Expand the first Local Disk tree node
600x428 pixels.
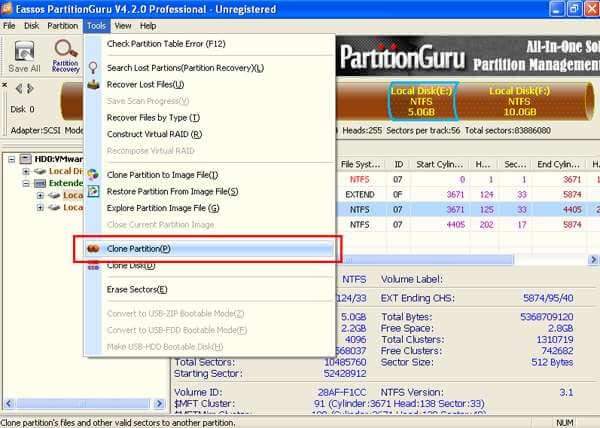pyautogui.click(x=26, y=171)
